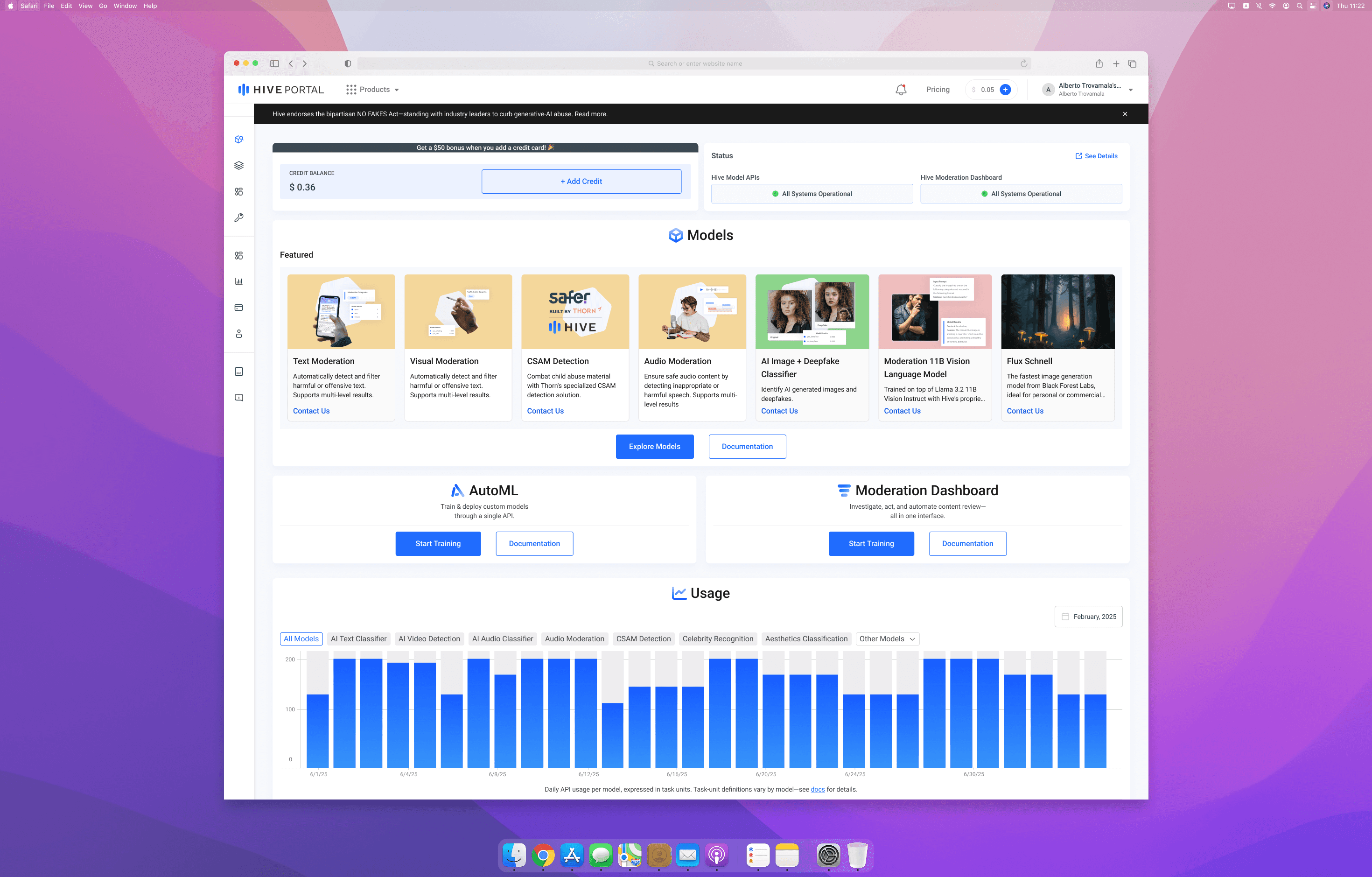Expand the Products dropdown
Image resolution: width=1372 pixels, height=877 pixels.
pyautogui.click(x=372, y=90)
